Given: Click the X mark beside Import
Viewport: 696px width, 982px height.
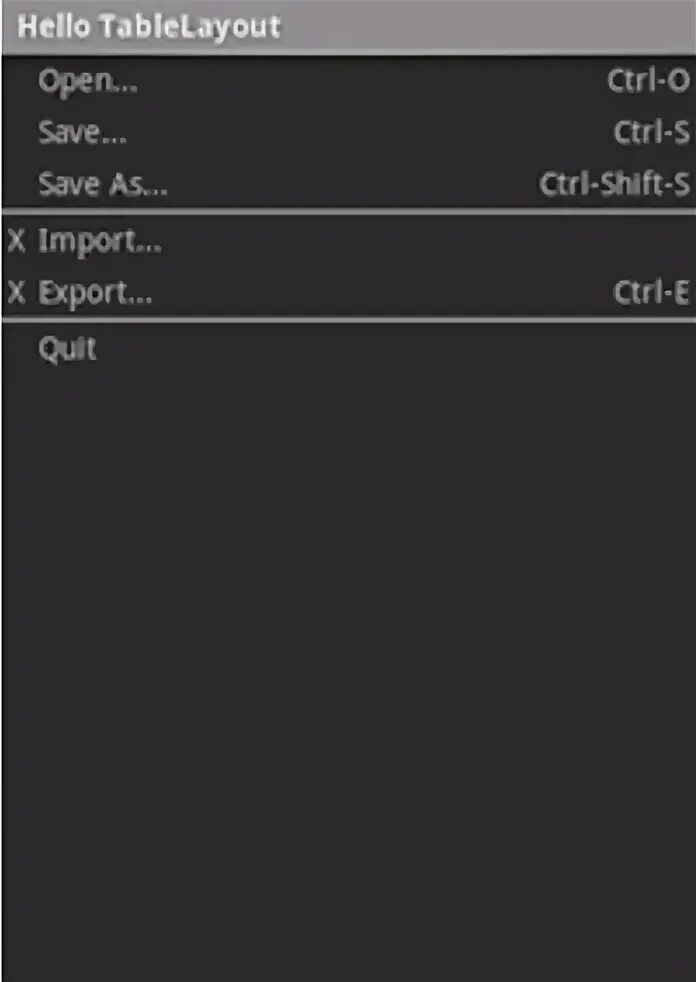Looking at the screenshot, I should coord(16,241).
